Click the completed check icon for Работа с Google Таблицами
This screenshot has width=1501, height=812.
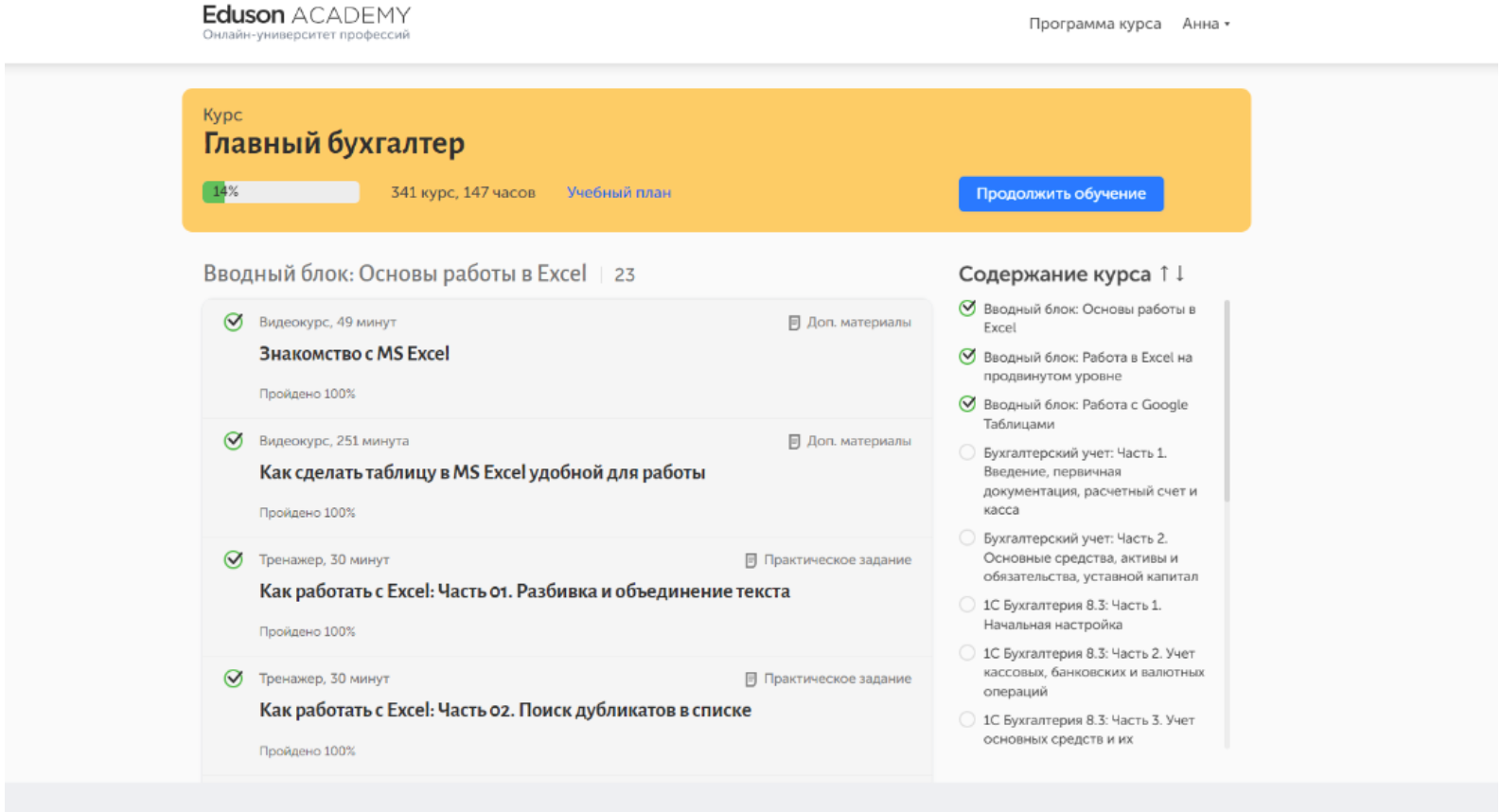coord(967,404)
